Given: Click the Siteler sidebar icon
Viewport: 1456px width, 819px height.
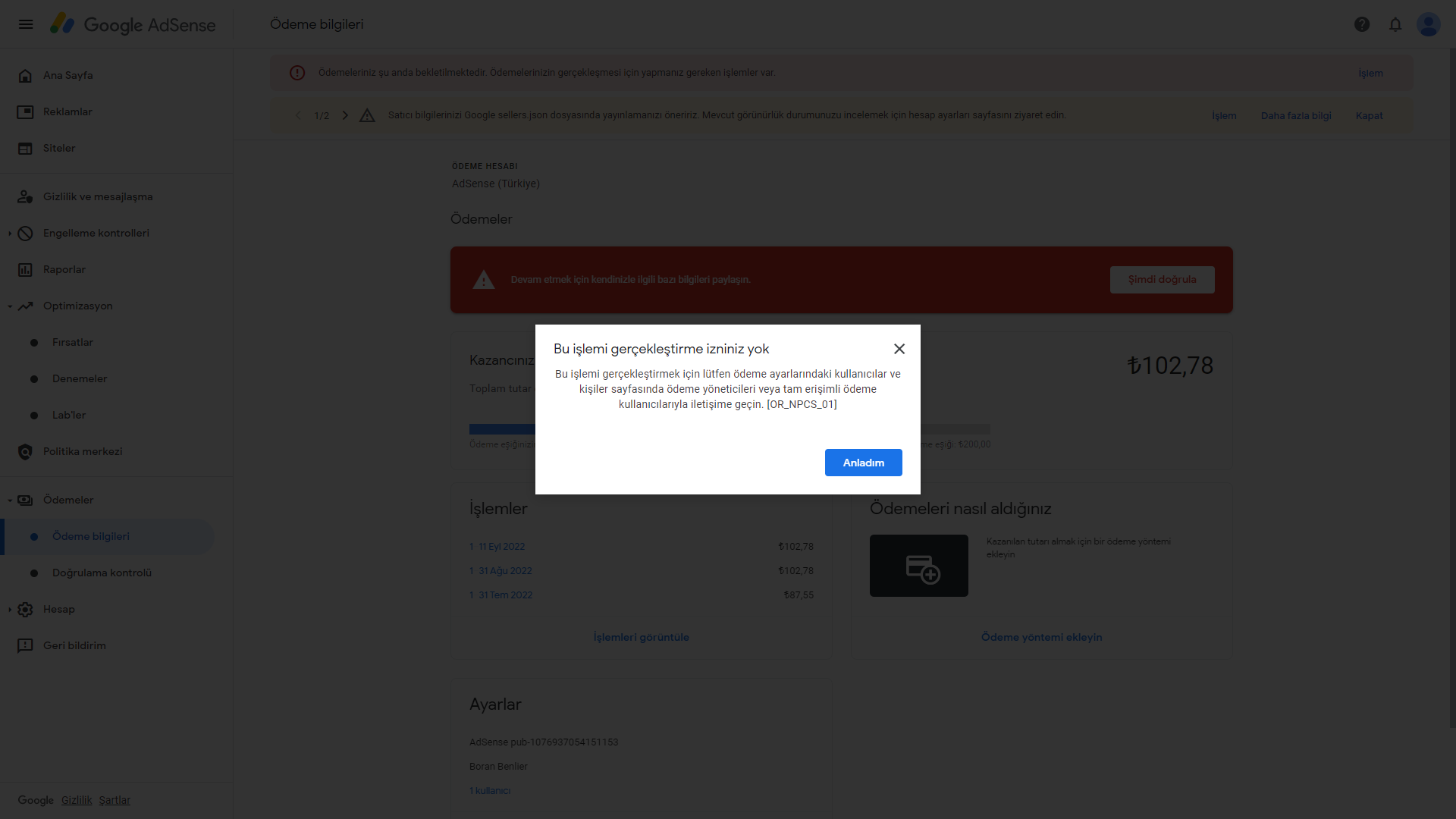Looking at the screenshot, I should point(25,149).
